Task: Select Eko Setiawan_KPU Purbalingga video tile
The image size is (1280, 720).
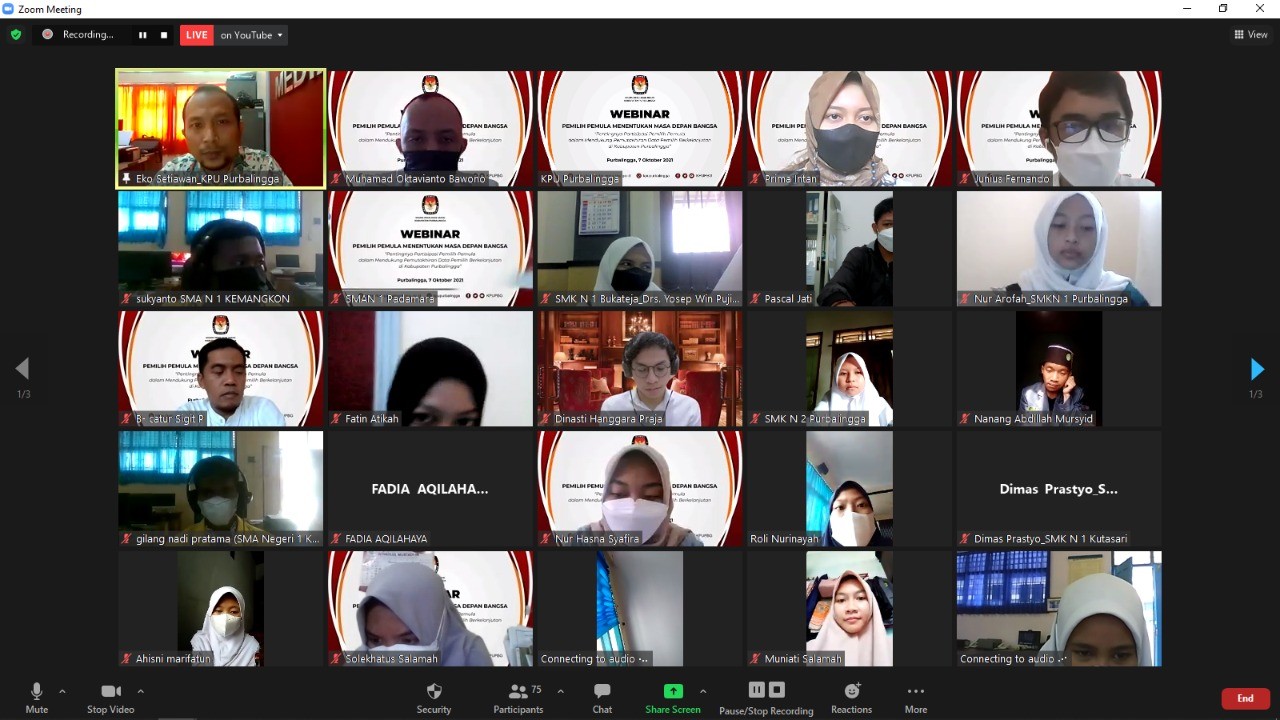Action: point(221,128)
